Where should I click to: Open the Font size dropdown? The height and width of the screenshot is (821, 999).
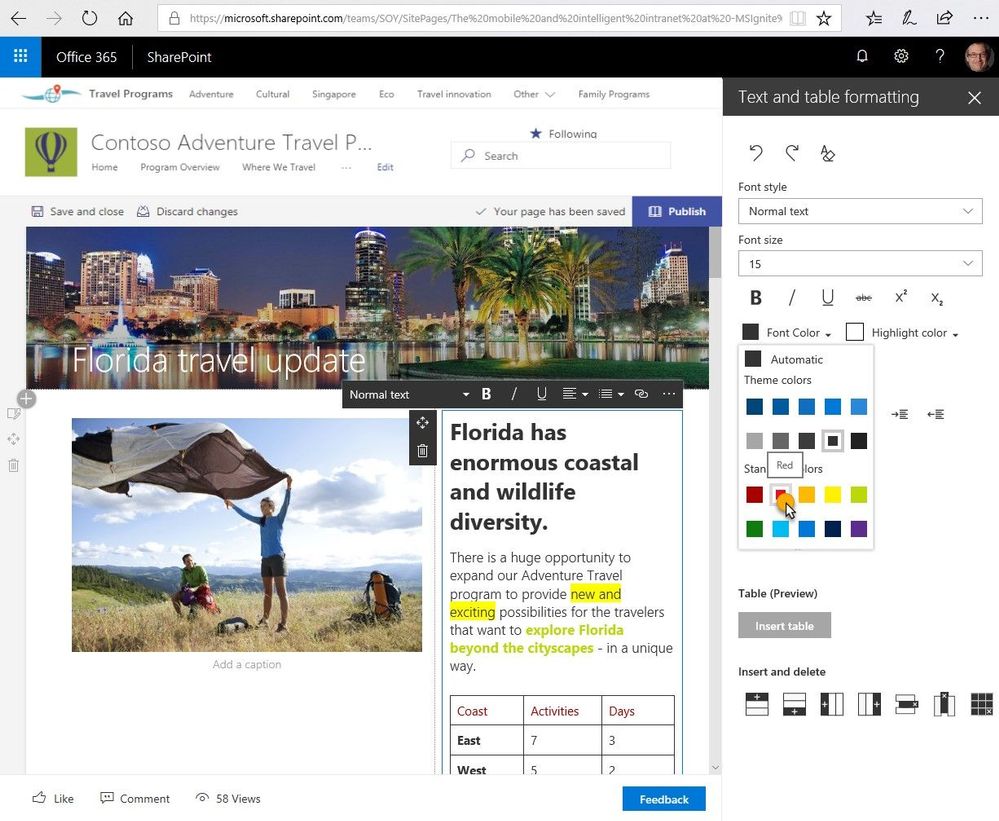(859, 263)
